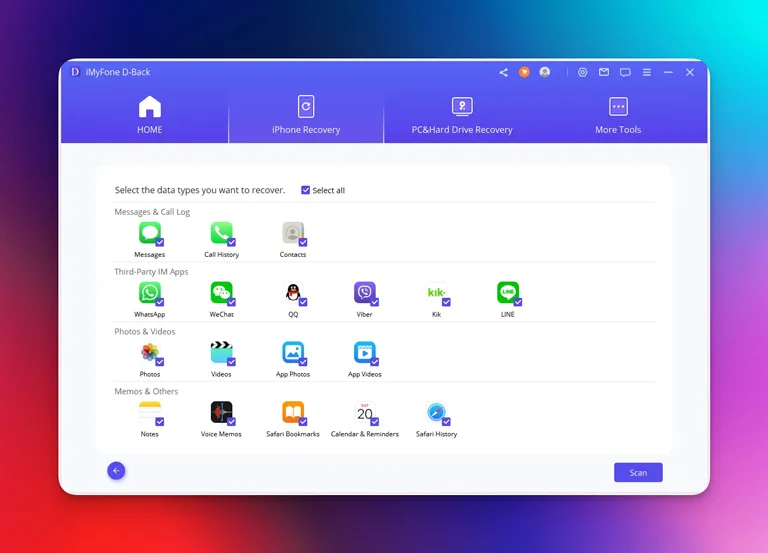Viewport: 768px width, 553px height.
Task: Click the Memos & Others heading
Action: click(x=146, y=391)
